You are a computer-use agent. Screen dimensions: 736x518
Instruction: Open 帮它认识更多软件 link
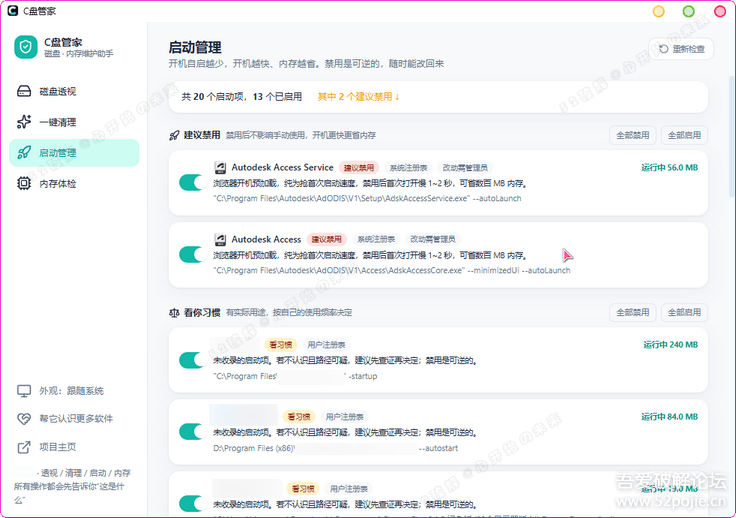click(x=76, y=419)
